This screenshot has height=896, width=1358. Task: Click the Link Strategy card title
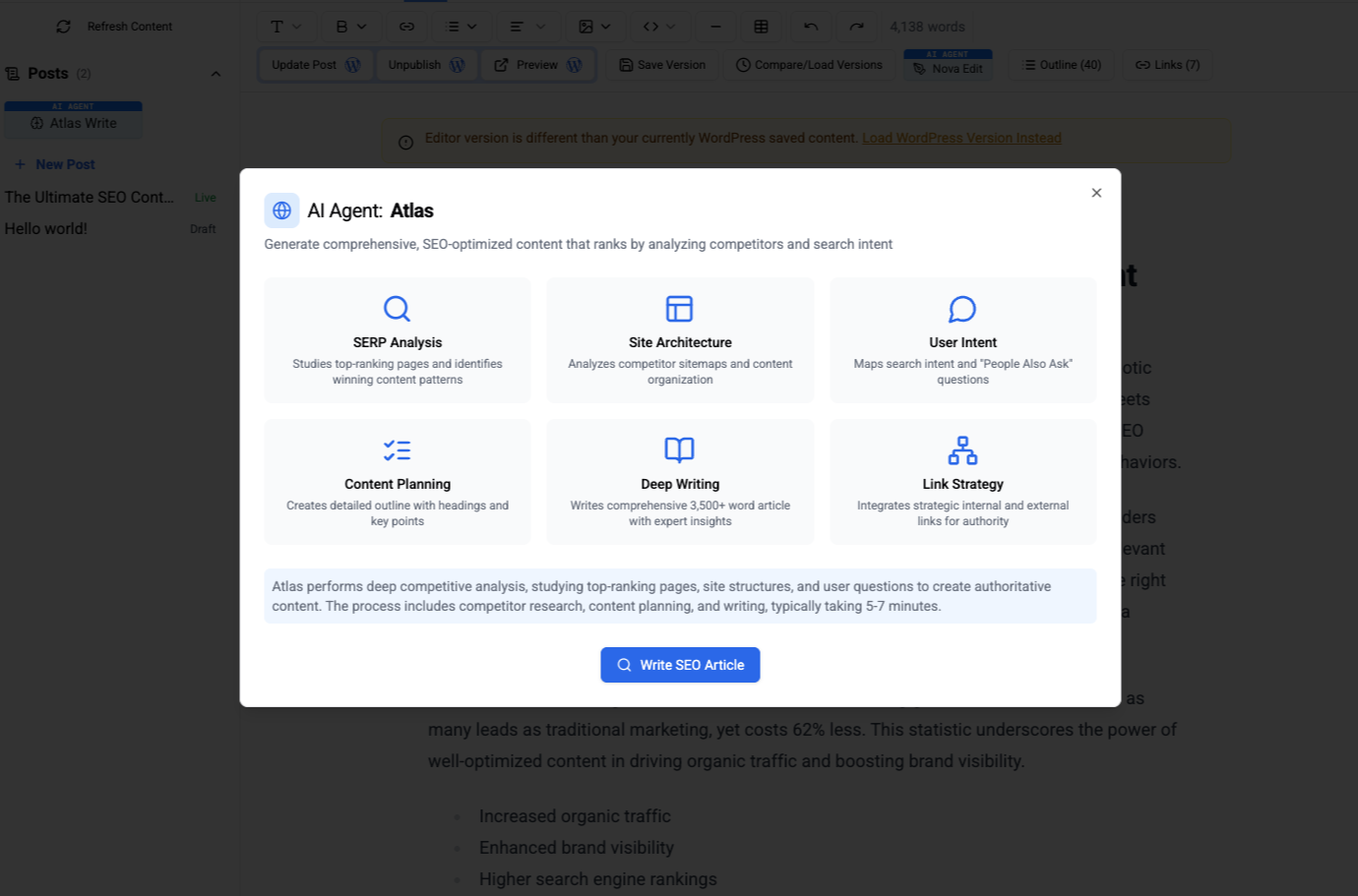(x=962, y=484)
